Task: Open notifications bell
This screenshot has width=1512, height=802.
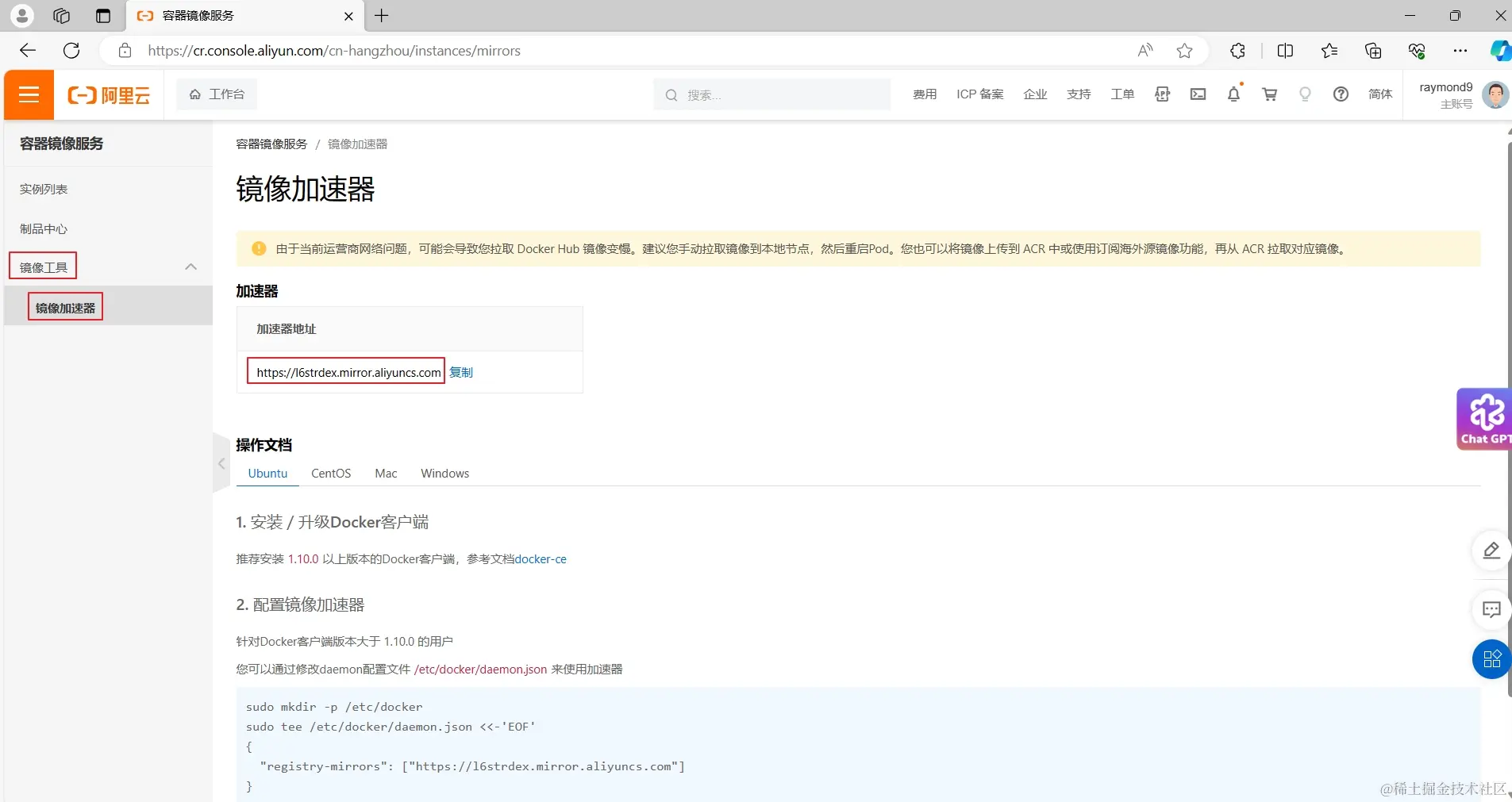Action: (1234, 94)
